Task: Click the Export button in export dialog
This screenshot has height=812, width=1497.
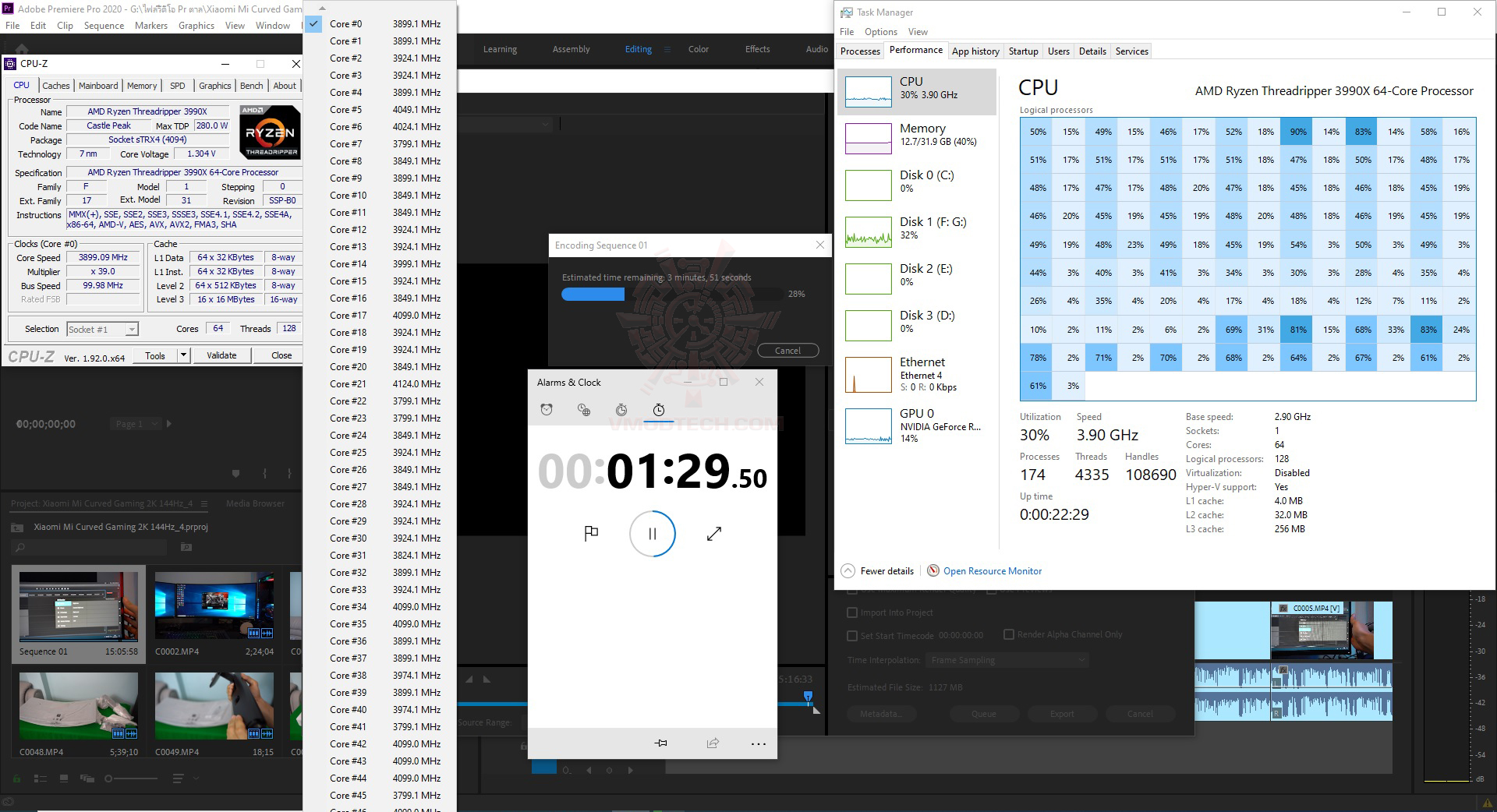Action: point(1062,714)
